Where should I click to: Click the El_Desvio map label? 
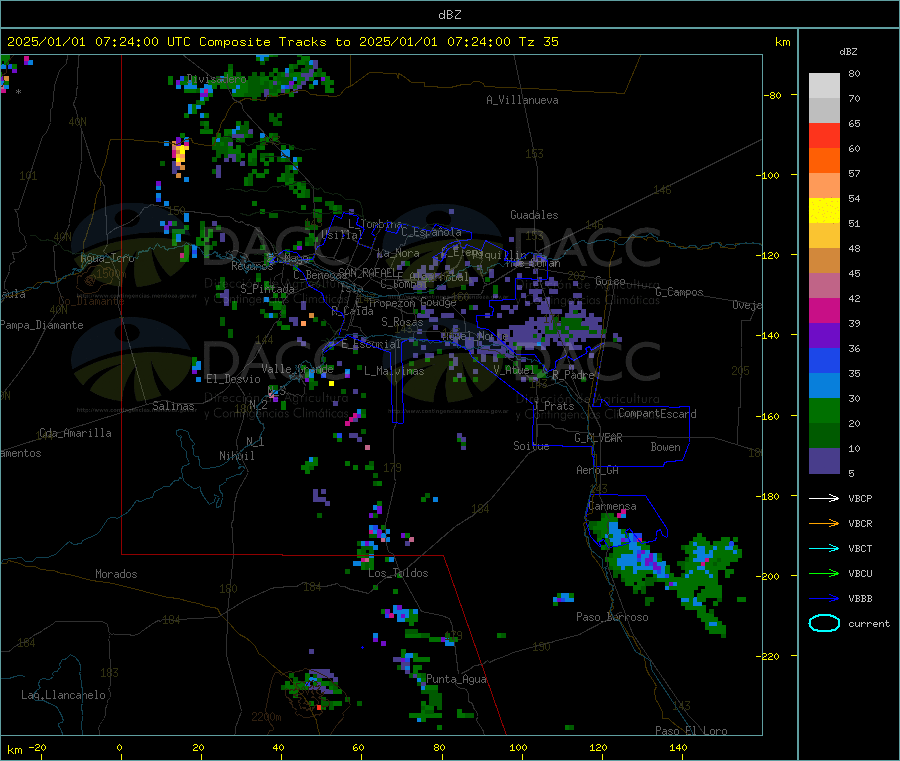tap(233, 379)
